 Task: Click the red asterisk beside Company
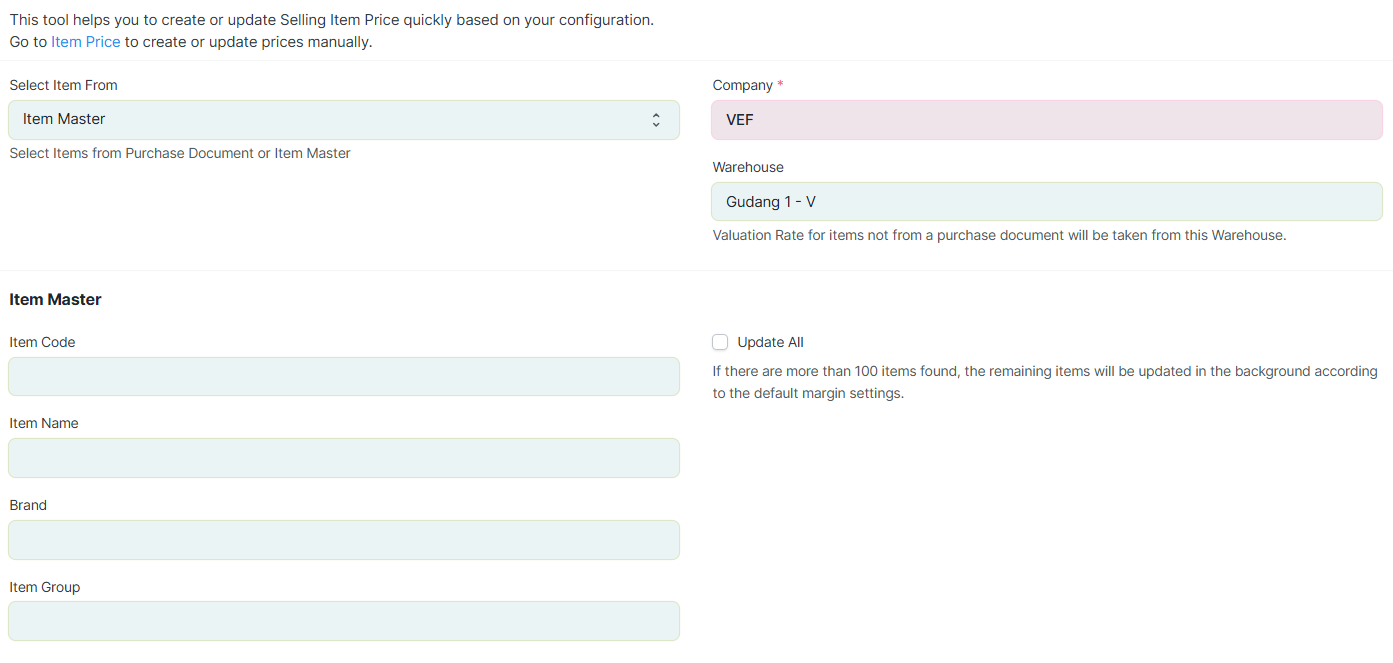point(780,85)
